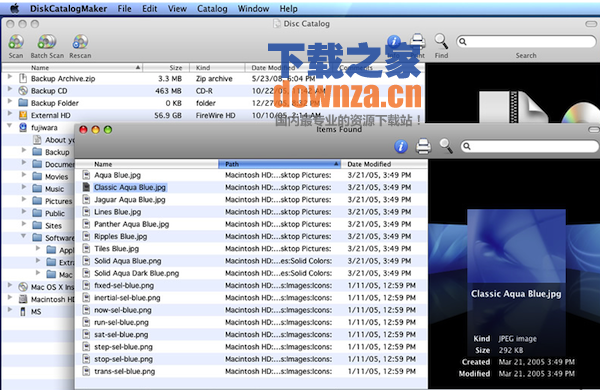The height and width of the screenshot is (390, 600).
Task: Expand the Backup CD row
Action: [10, 89]
